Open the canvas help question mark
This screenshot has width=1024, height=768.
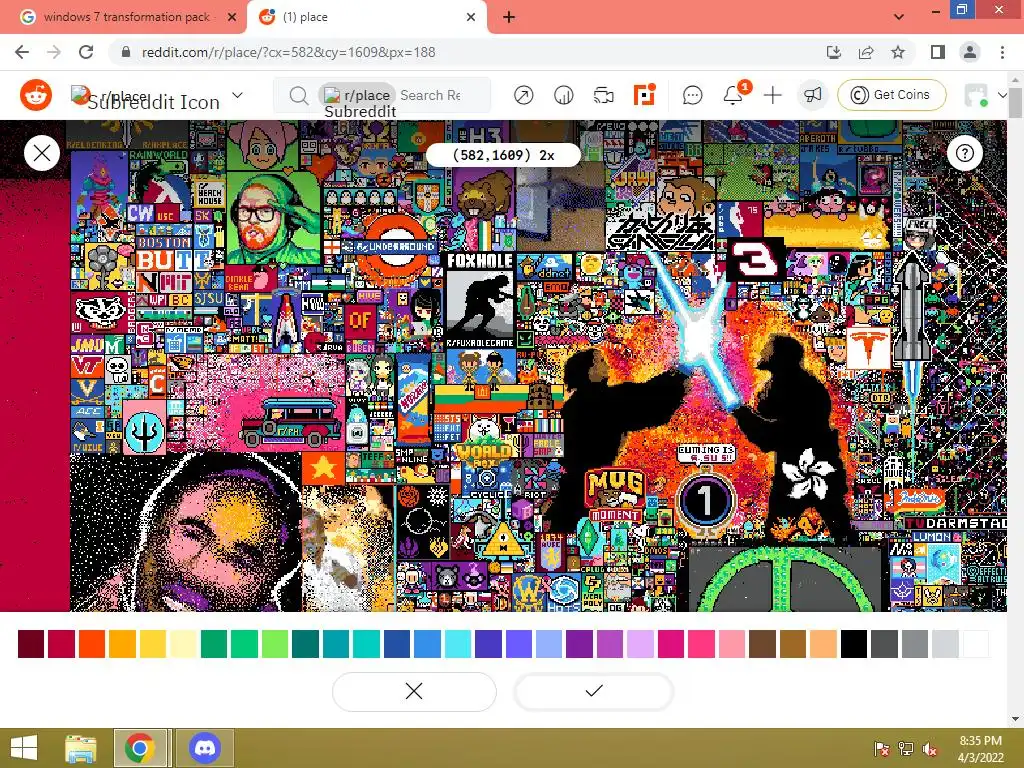pyautogui.click(x=965, y=153)
